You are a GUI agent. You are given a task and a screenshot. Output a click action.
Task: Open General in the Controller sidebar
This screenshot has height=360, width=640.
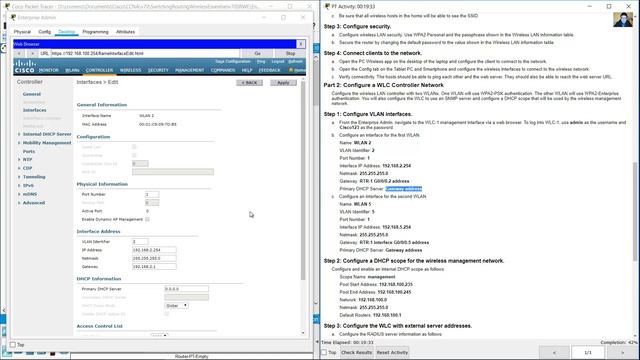pos(31,94)
